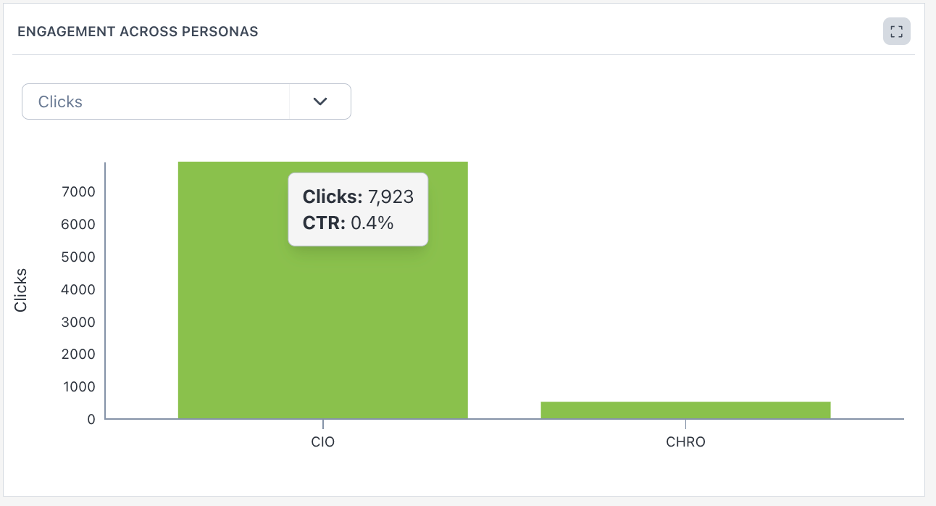Click the 7000 y-axis tick label
This screenshot has width=936, height=506.
tap(78, 192)
